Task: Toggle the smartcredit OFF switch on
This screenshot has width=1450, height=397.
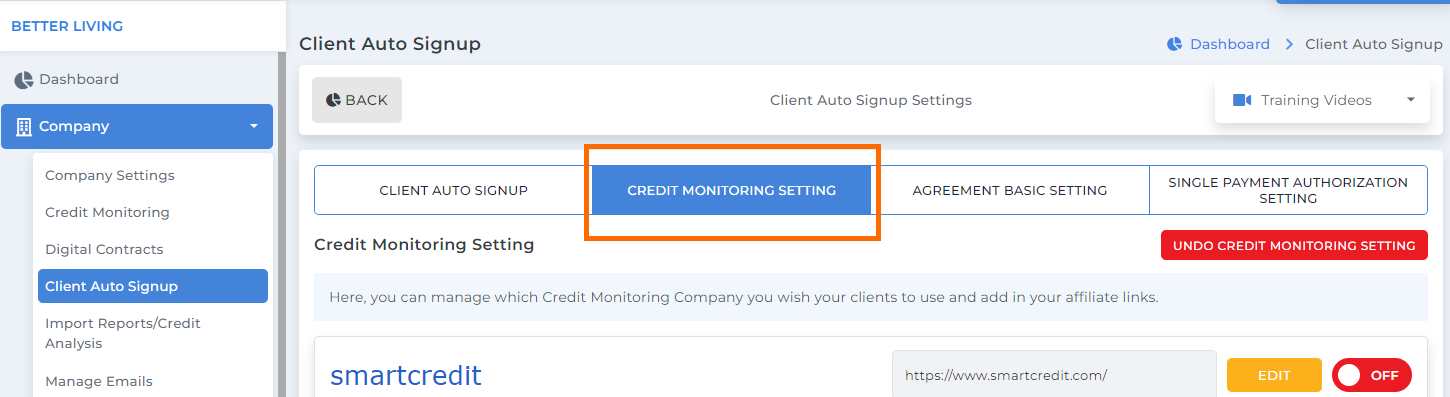Action: click(x=1371, y=375)
